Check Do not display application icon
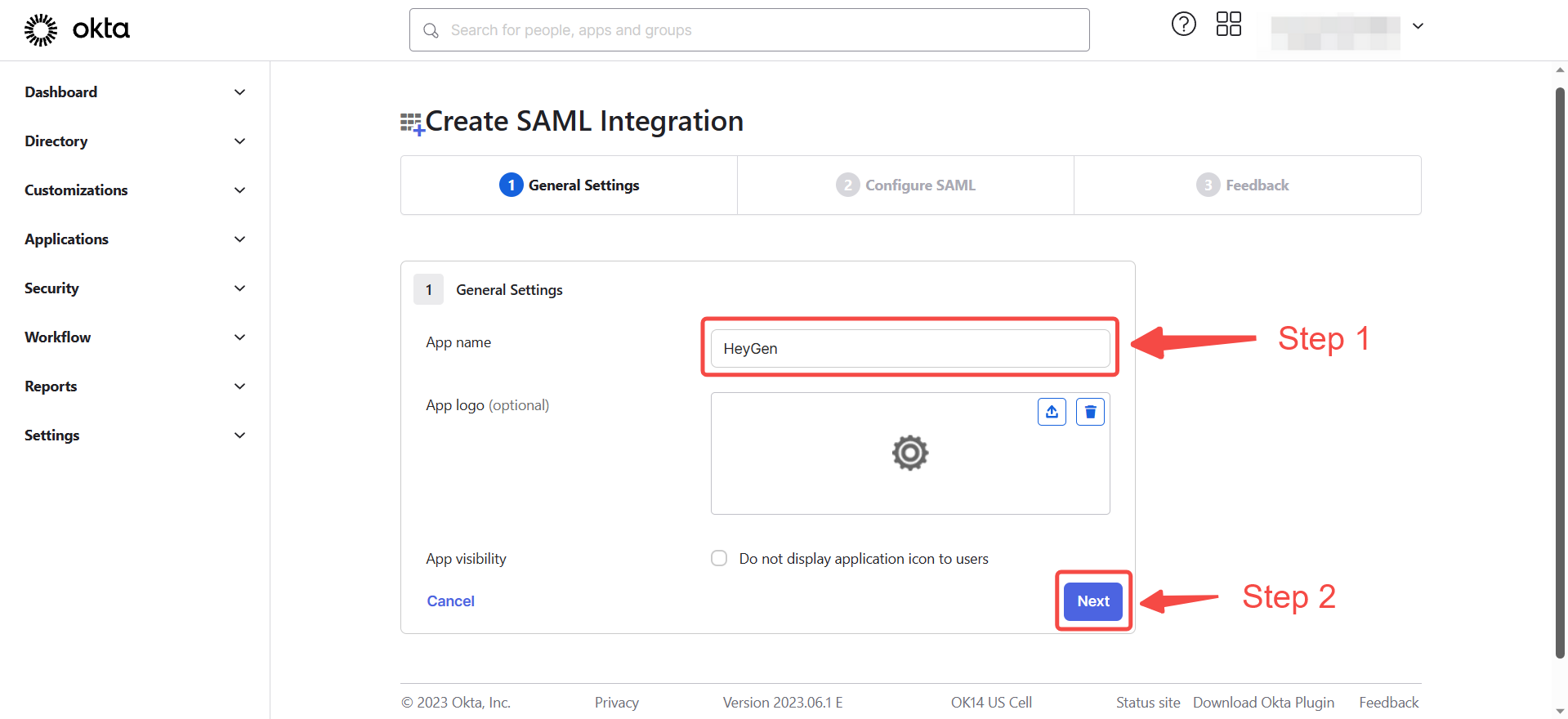Screen dimensions: 1568x719 click(719, 558)
